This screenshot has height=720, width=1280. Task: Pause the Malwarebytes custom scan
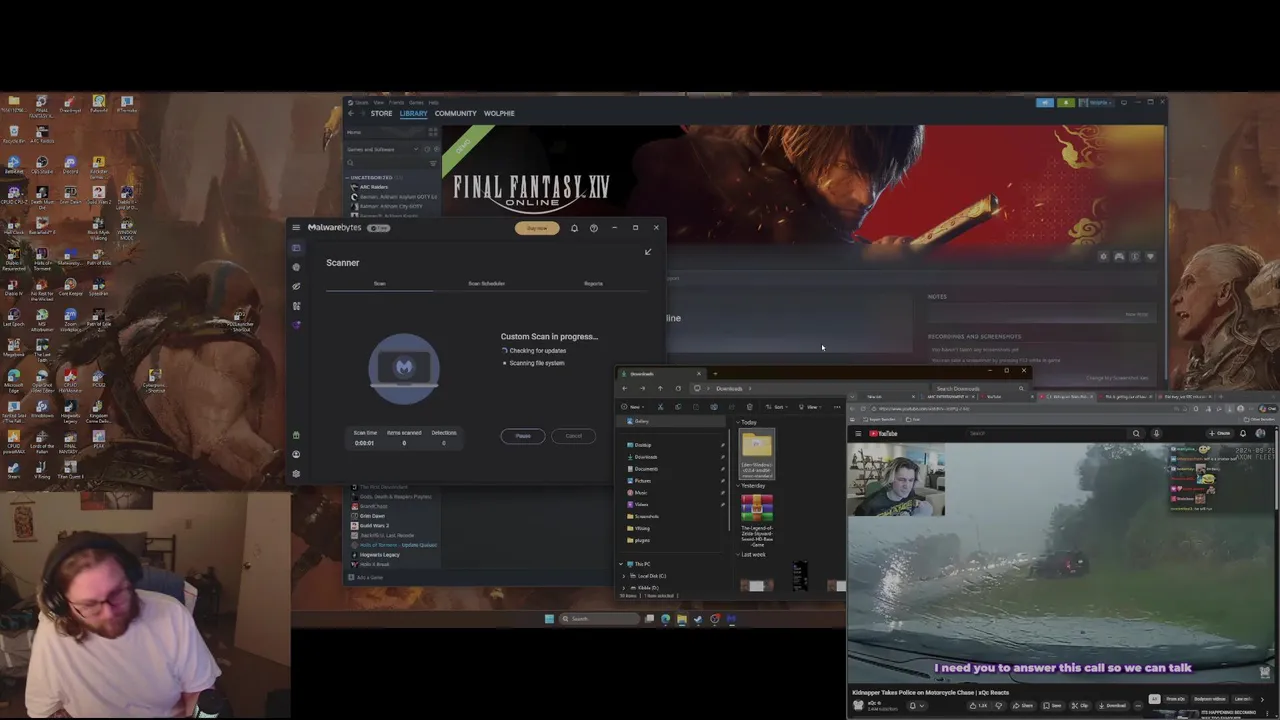click(523, 436)
